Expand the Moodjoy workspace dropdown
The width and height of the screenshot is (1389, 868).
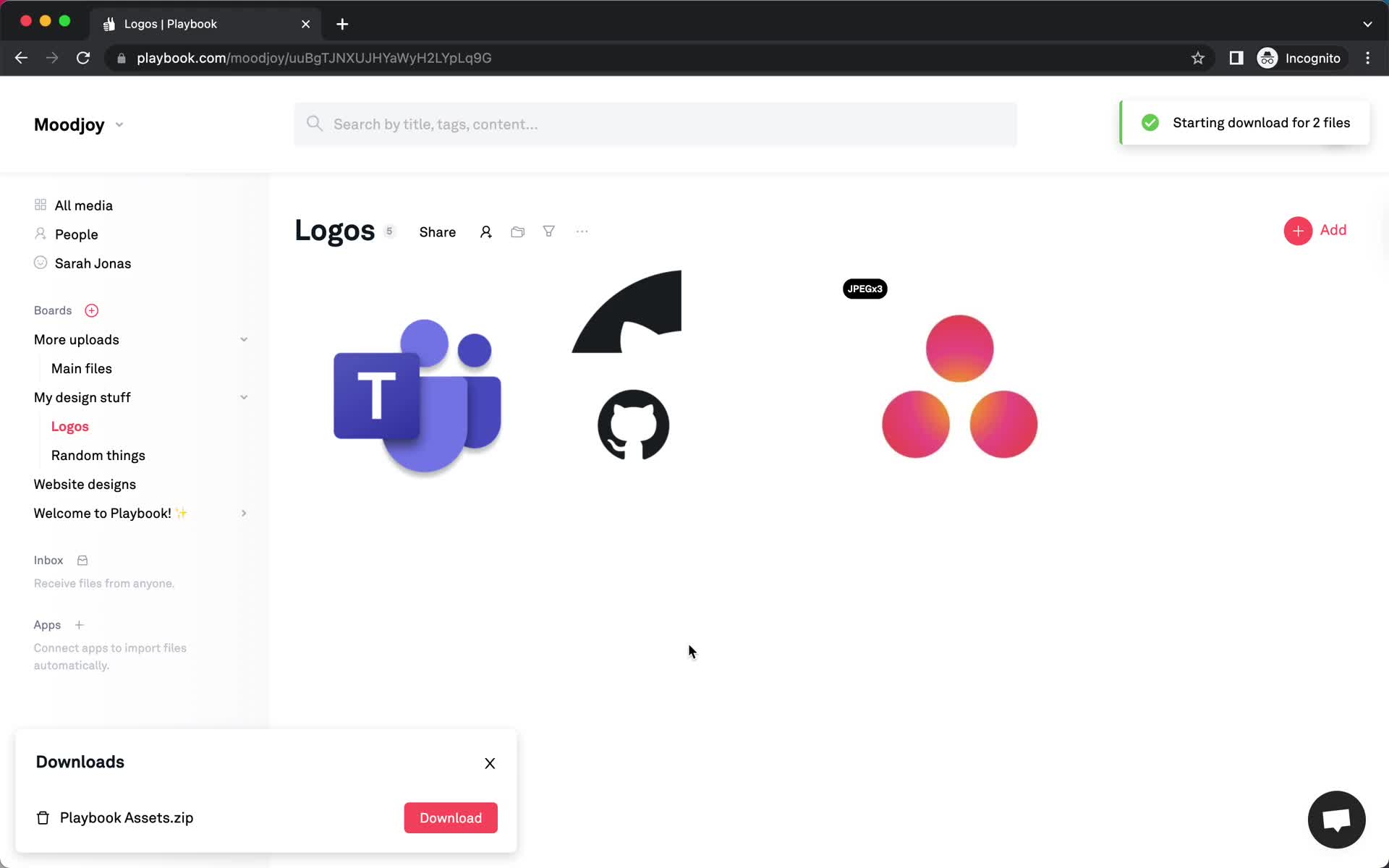coord(119,124)
